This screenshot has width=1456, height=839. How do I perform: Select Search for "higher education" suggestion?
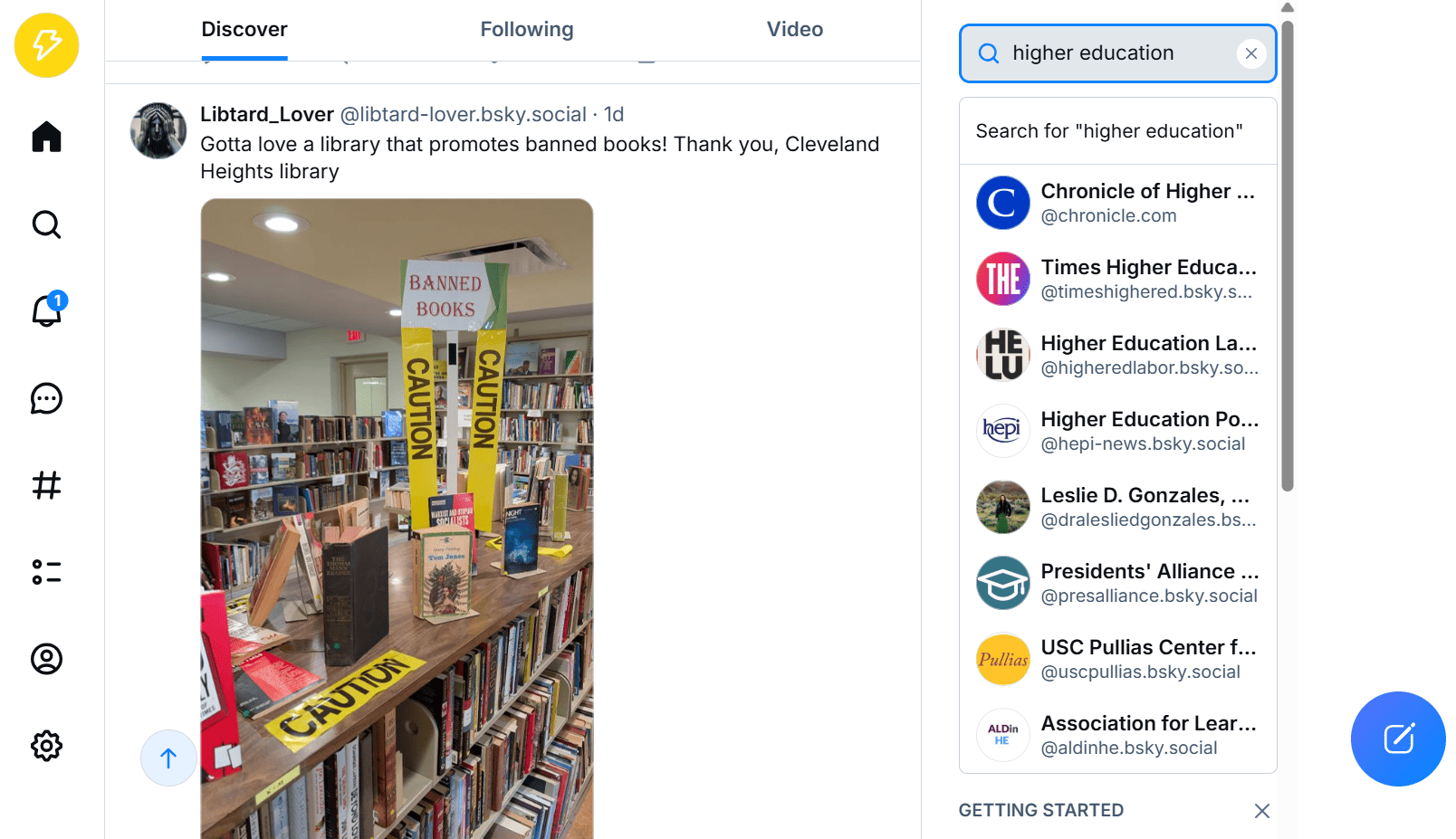[1118, 131]
